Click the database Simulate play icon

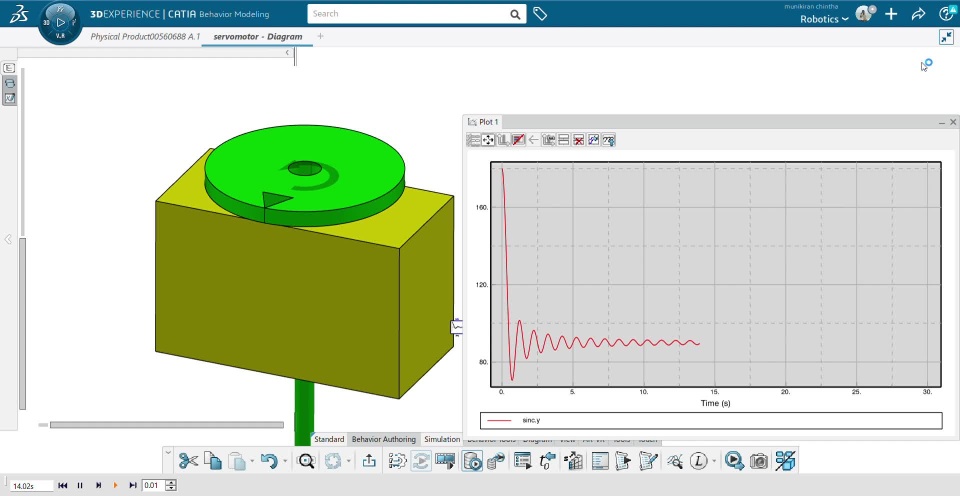(x=472, y=460)
